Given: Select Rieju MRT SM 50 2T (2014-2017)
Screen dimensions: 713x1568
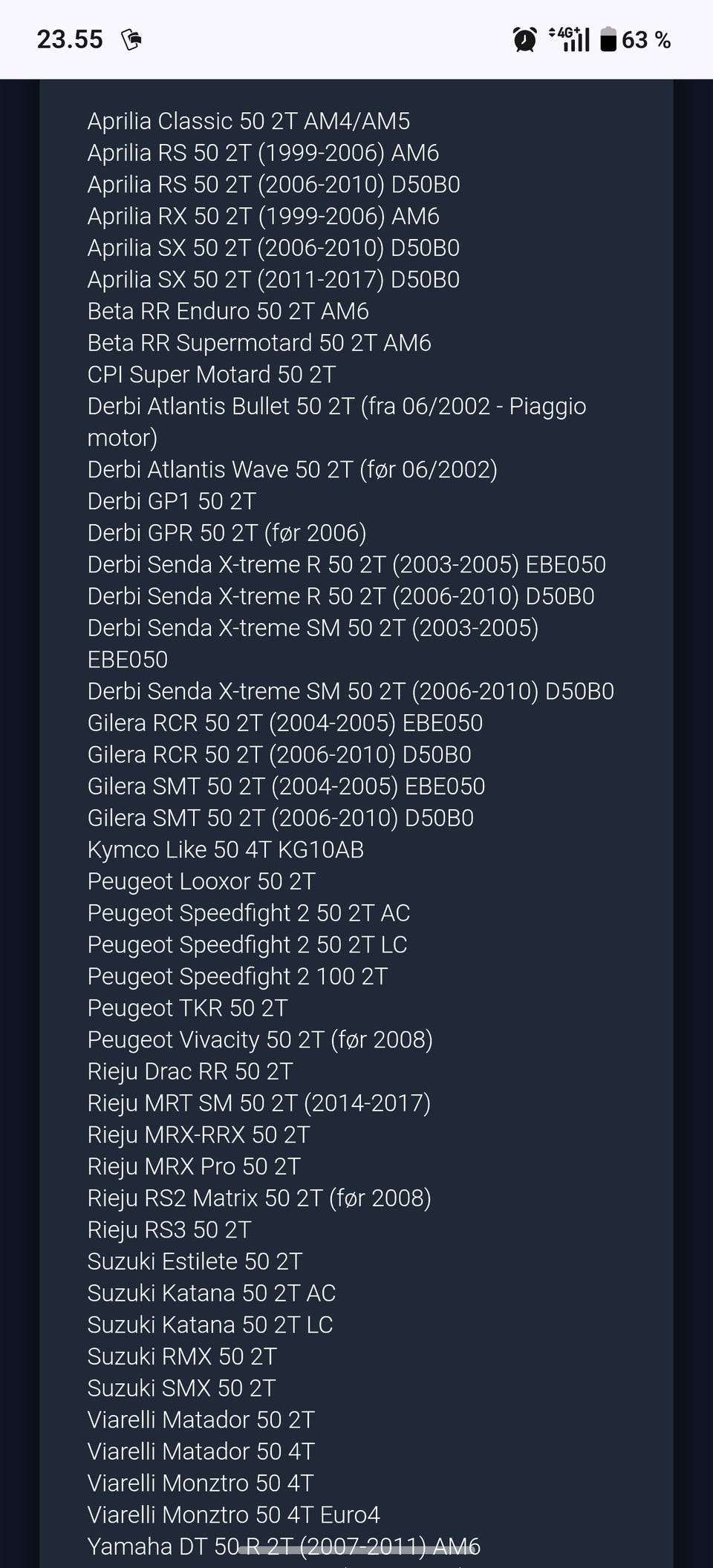Looking at the screenshot, I should tap(259, 1102).
